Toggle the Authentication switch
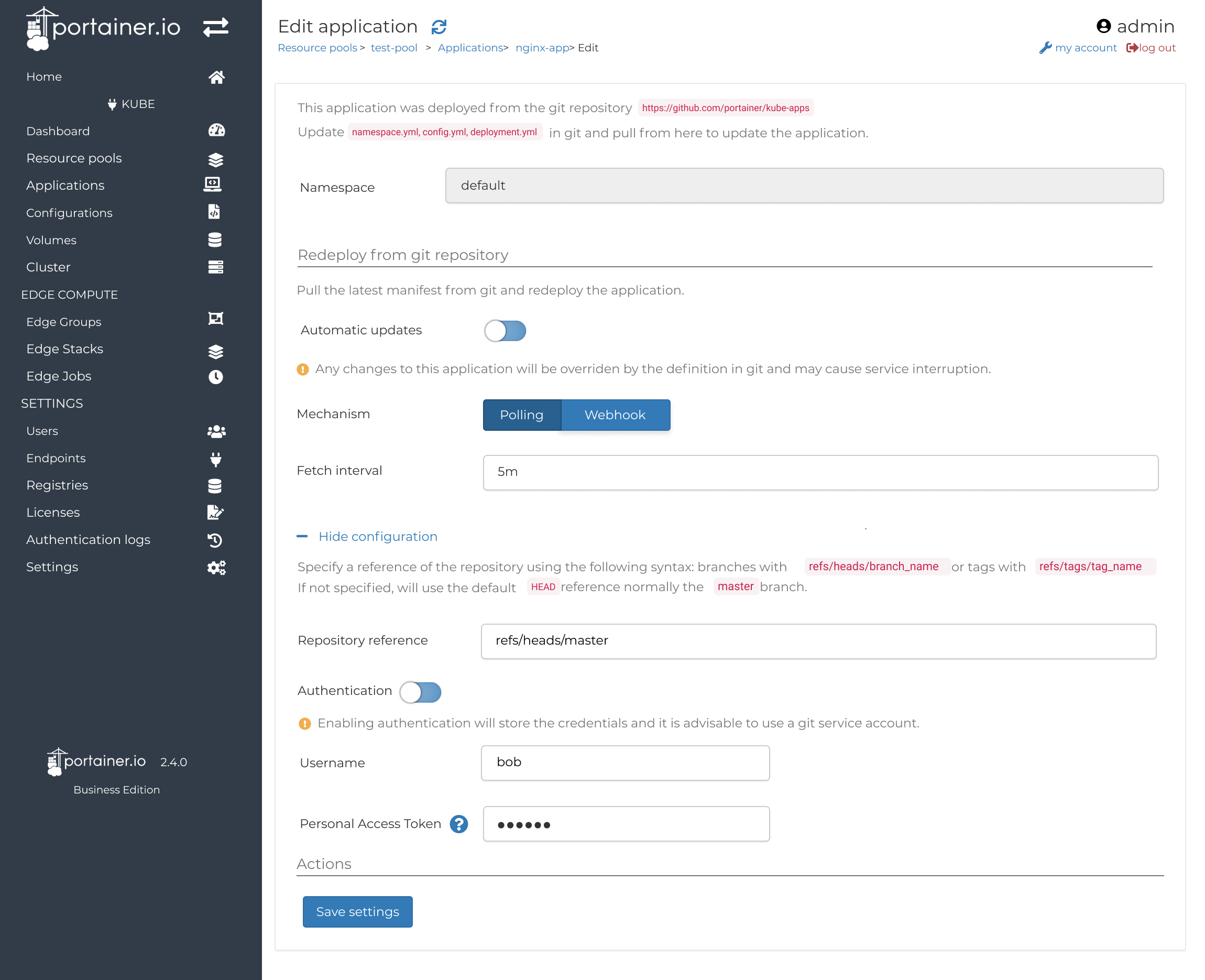This screenshot has width=1205, height=980. pyautogui.click(x=420, y=692)
